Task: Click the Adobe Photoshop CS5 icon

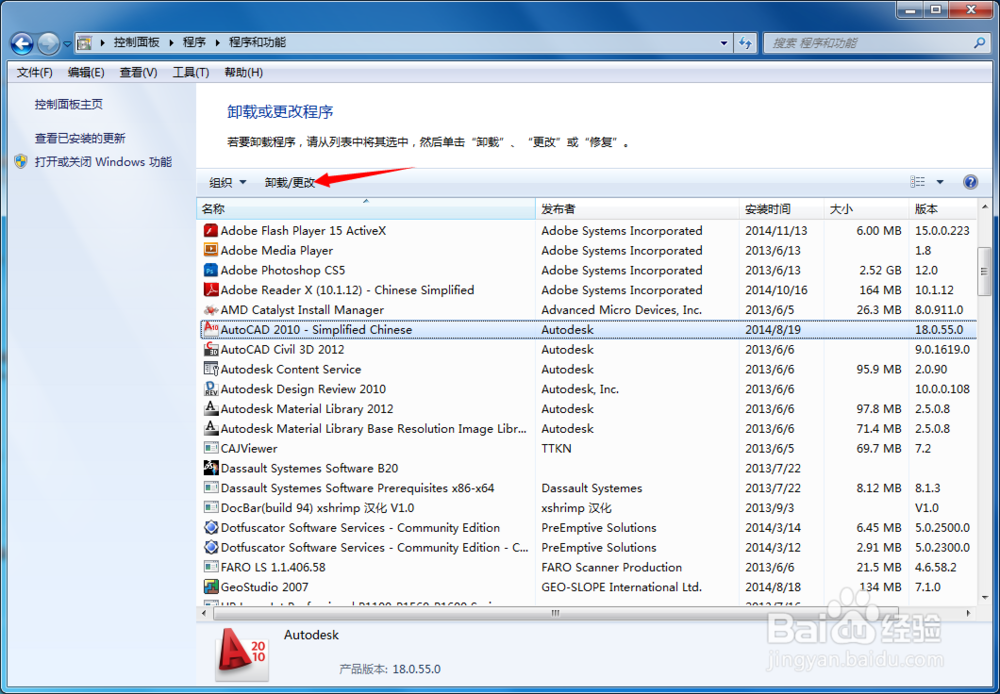Action: [x=210, y=270]
